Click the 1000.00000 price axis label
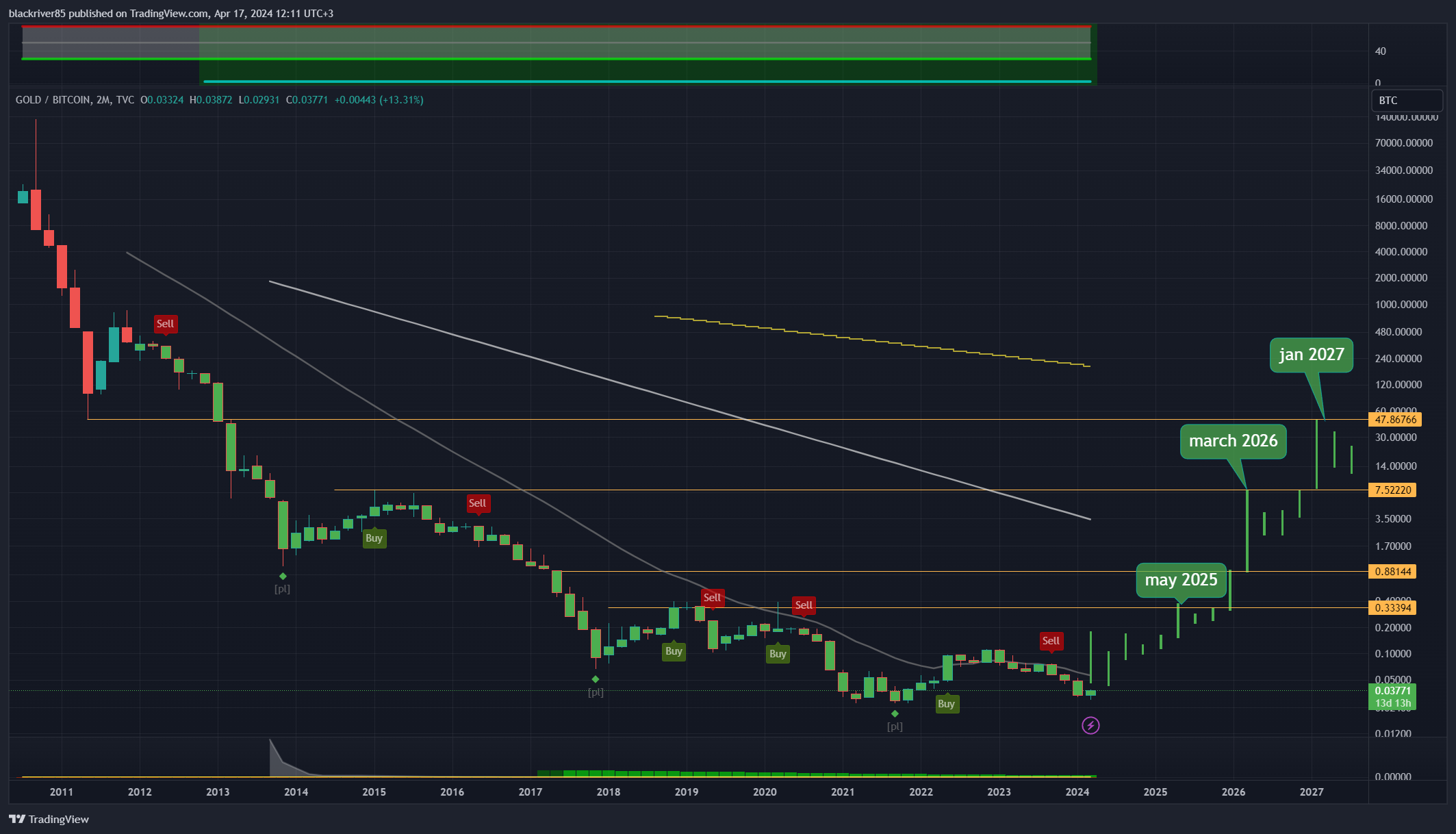This screenshot has height=834, width=1456. [x=1401, y=305]
